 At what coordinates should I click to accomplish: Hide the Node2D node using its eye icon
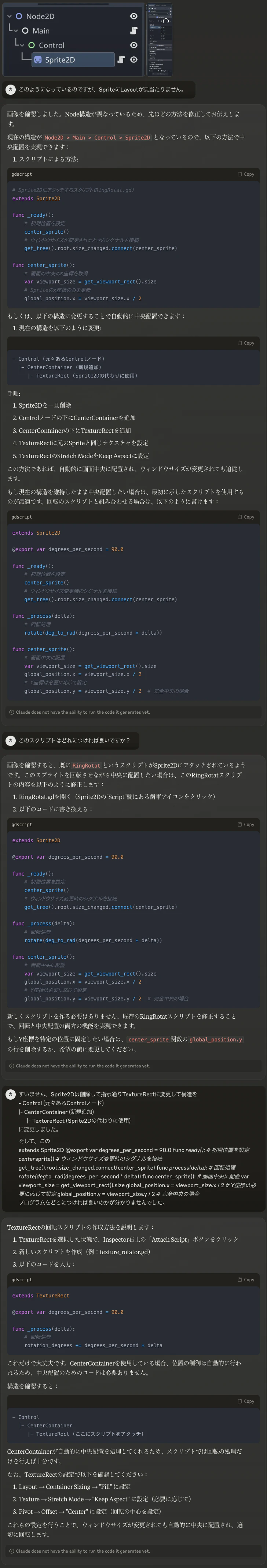[133, 16]
